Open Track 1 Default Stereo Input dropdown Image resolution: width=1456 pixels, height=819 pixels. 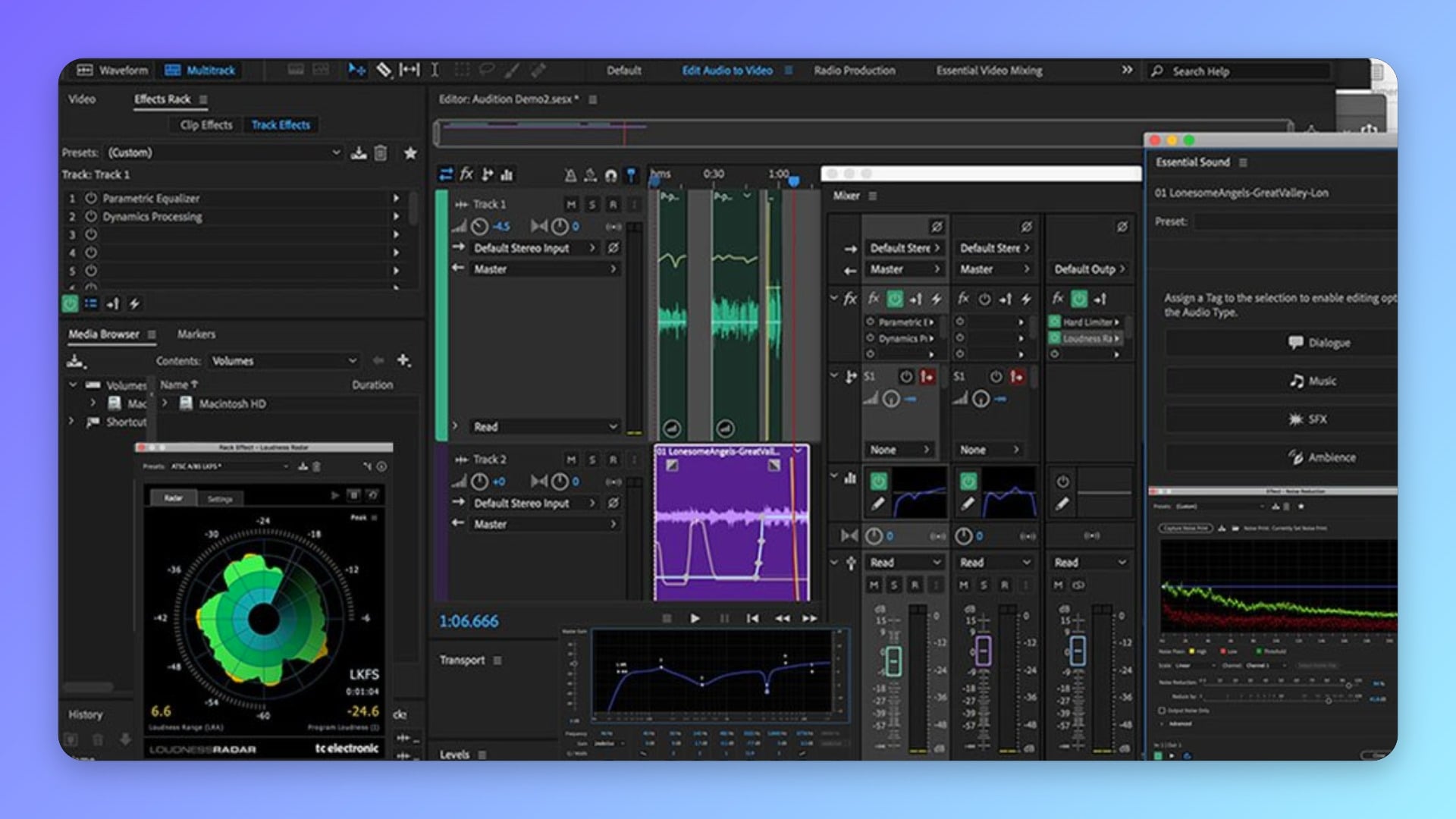point(535,249)
